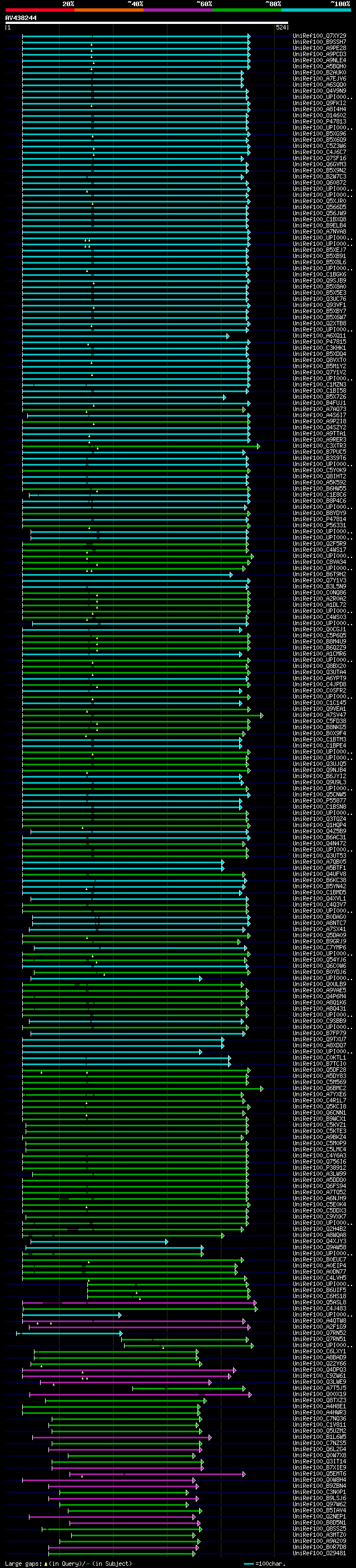356x1568 pixels.
Task: Click hit label UniRef100_B2AUK0
Action: [319, 72]
